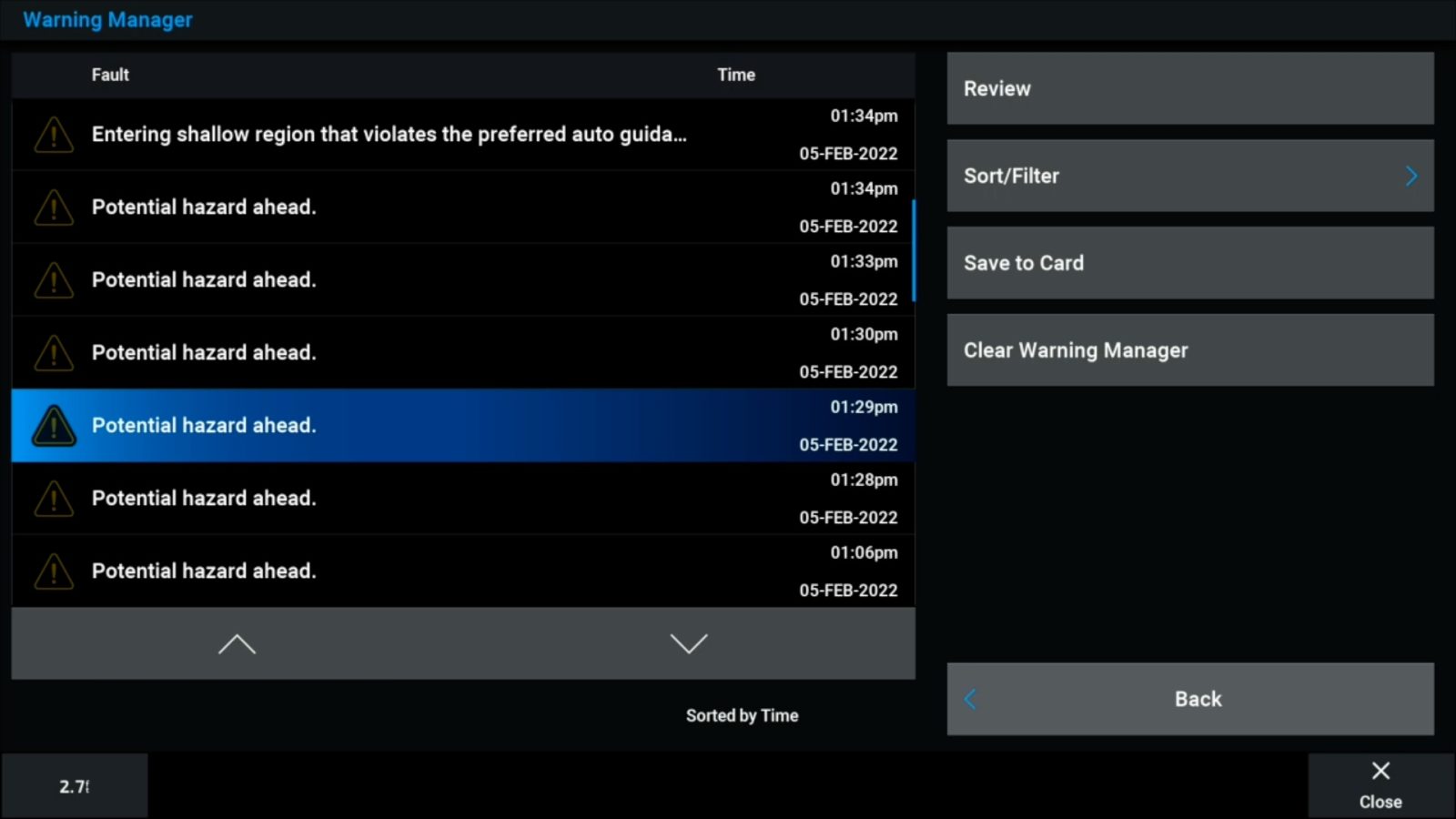
Task: Click warning triangle on the 01:06pm hazard row
Action: (x=54, y=571)
